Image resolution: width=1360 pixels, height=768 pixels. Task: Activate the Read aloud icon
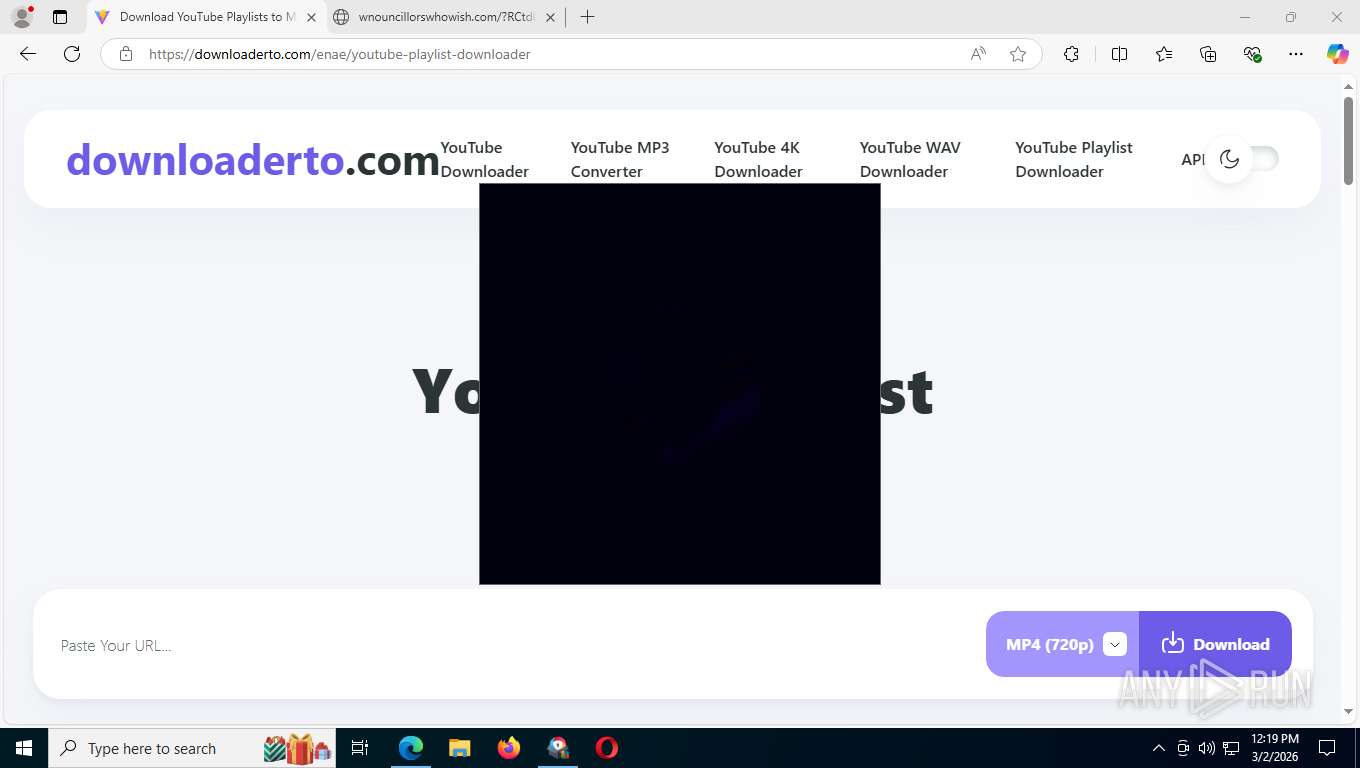coord(978,54)
